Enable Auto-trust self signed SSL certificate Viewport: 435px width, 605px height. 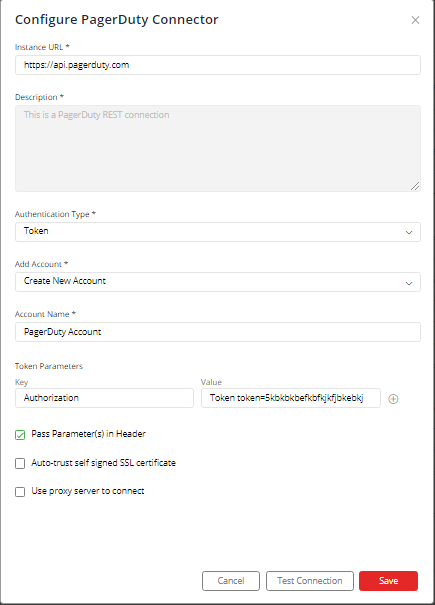pos(20,463)
